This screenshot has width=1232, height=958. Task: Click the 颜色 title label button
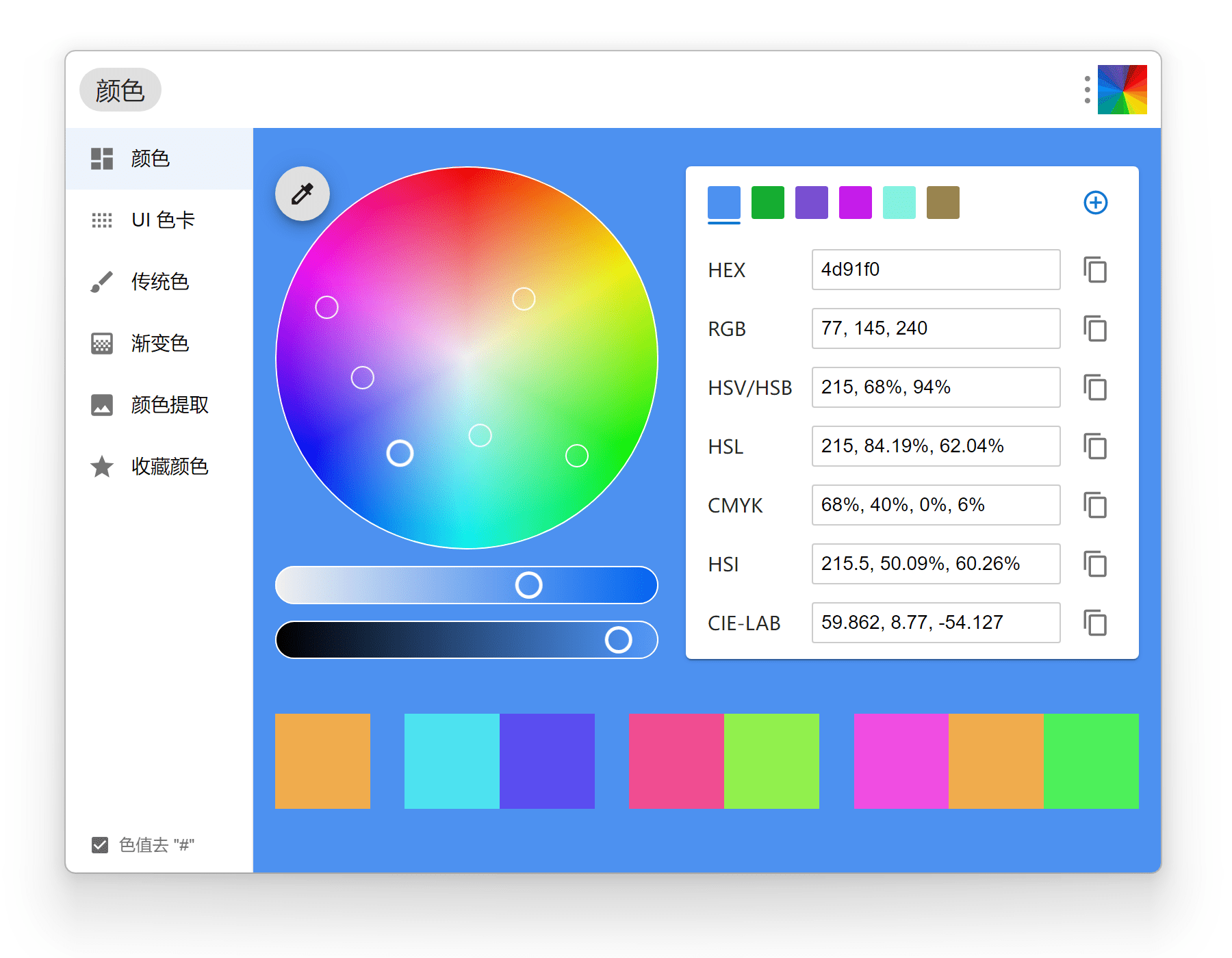(x=120, y=89)
